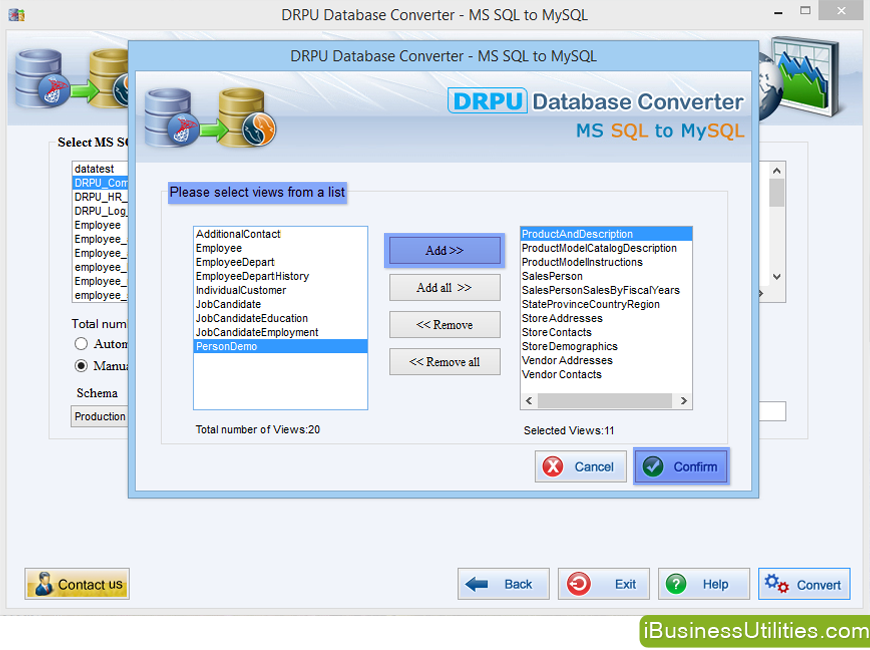Click the gears icon on Convert
Screen dimensions: 870x650
[776, 584]
